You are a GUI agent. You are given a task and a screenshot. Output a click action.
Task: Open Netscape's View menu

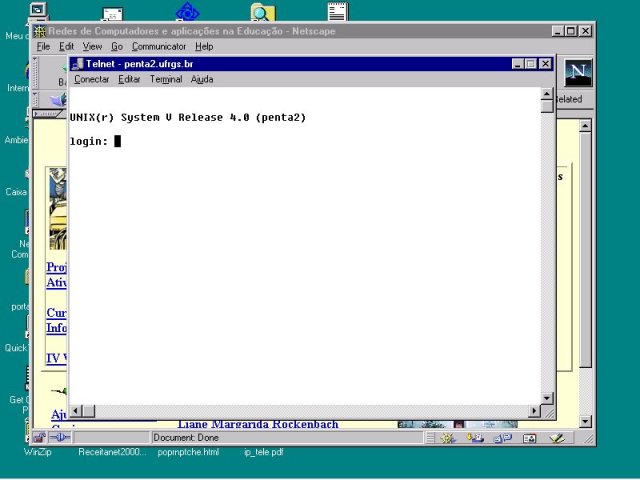92,47
